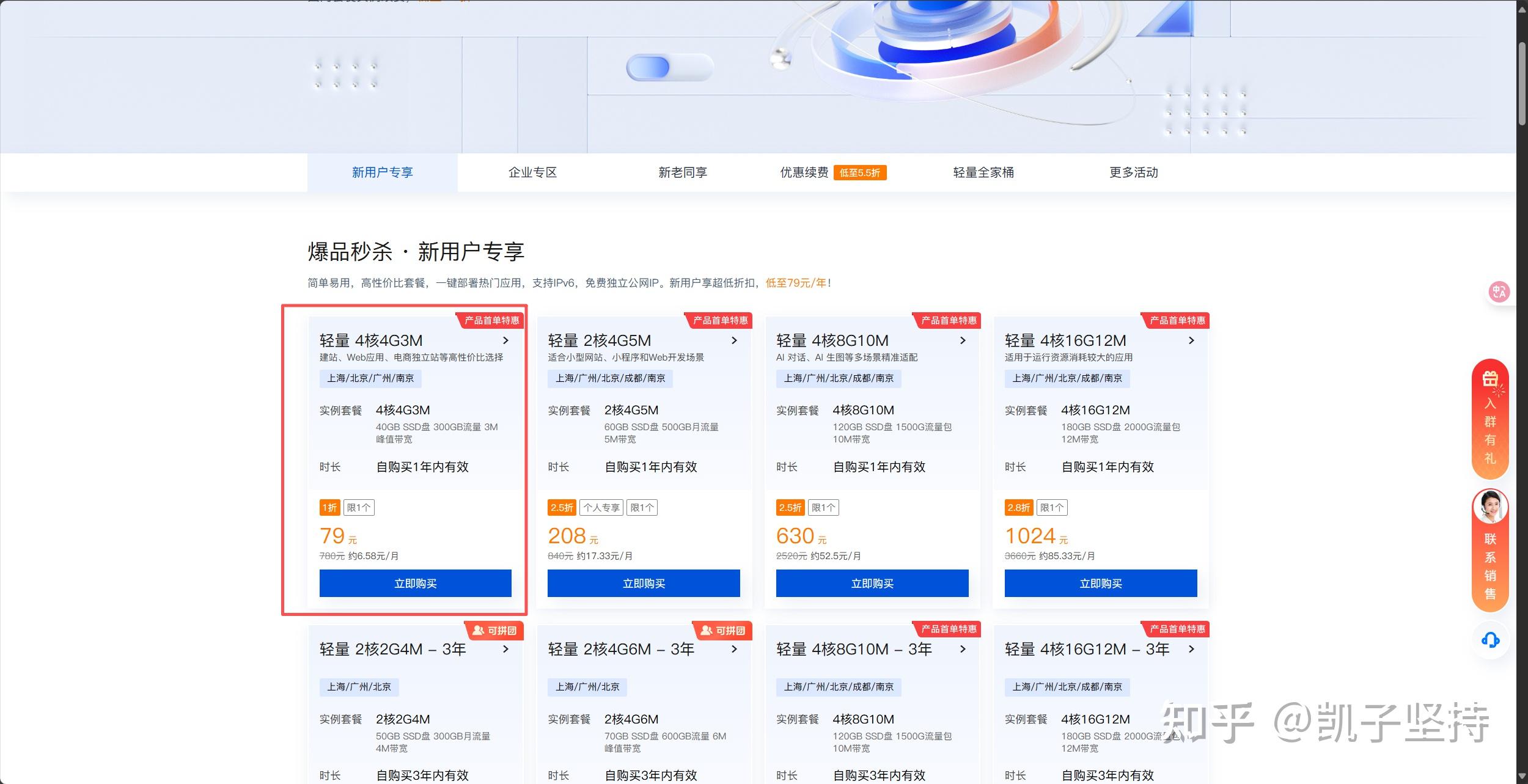The image size is (1528, 784).
Task: Expand details via arrow on 轻量 4核4G3M card
Action: [505, 340]
